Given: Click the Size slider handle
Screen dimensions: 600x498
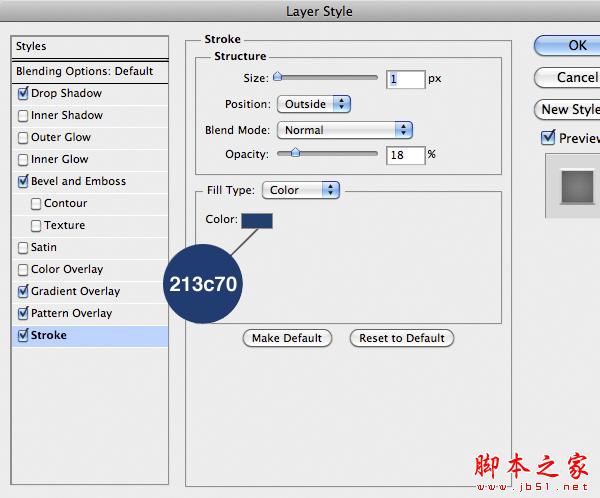Looking at the screenshot, I should point(277,77).
